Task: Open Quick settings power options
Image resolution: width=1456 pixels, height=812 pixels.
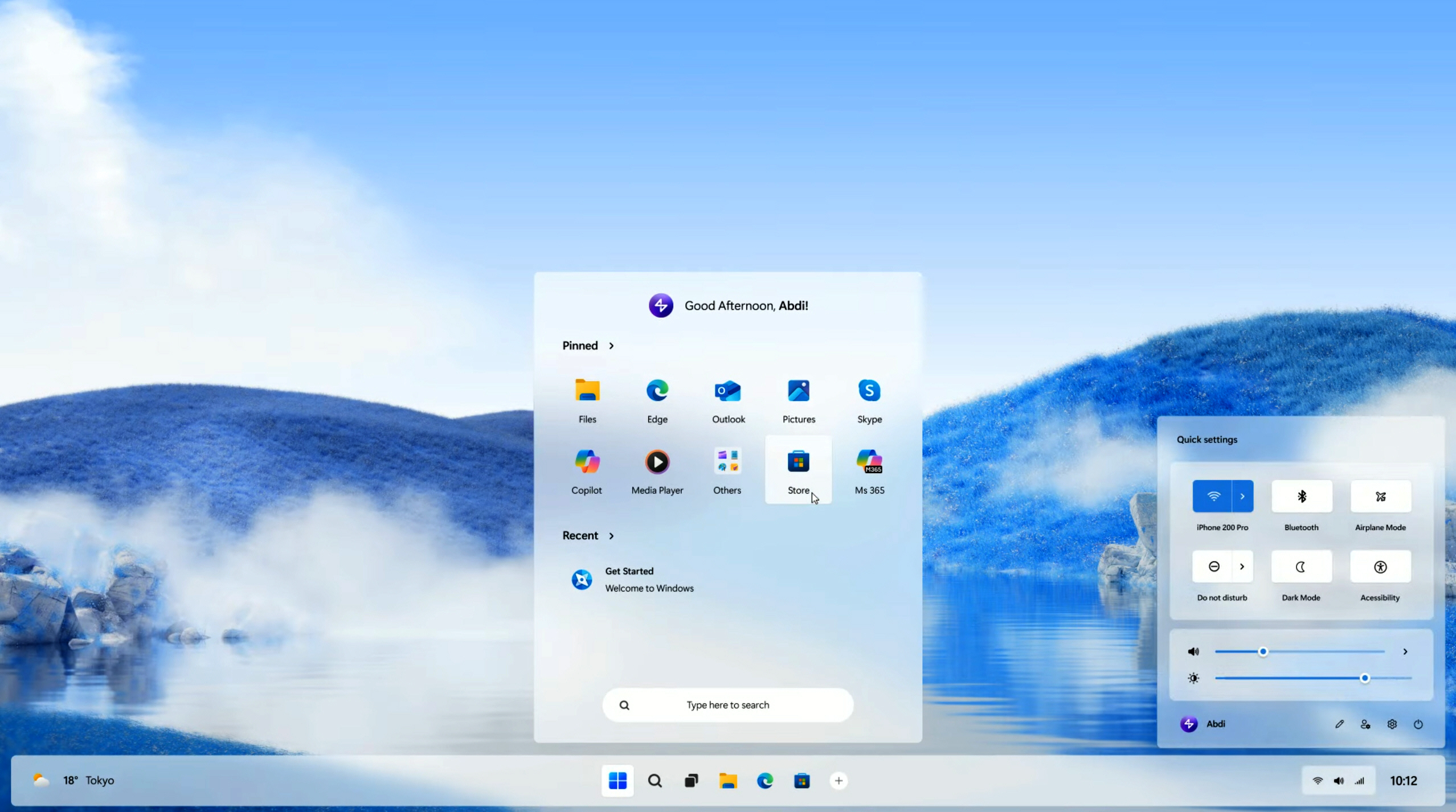Action: point(1418,724)
